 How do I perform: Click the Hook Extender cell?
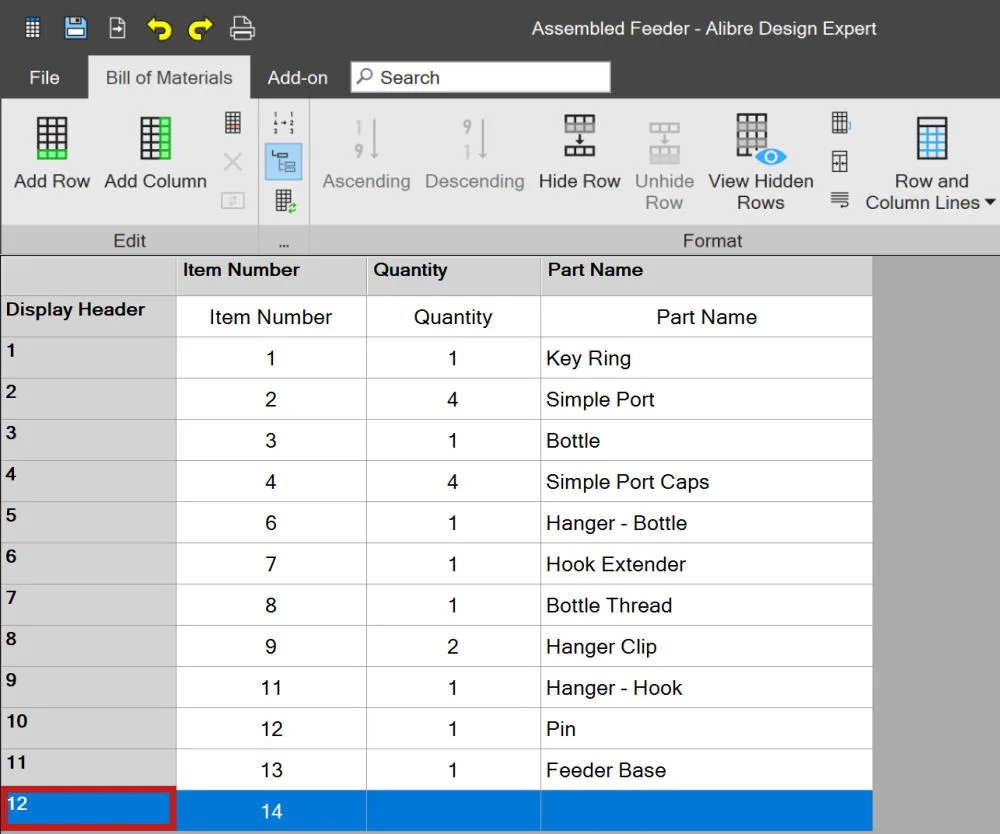707,564
